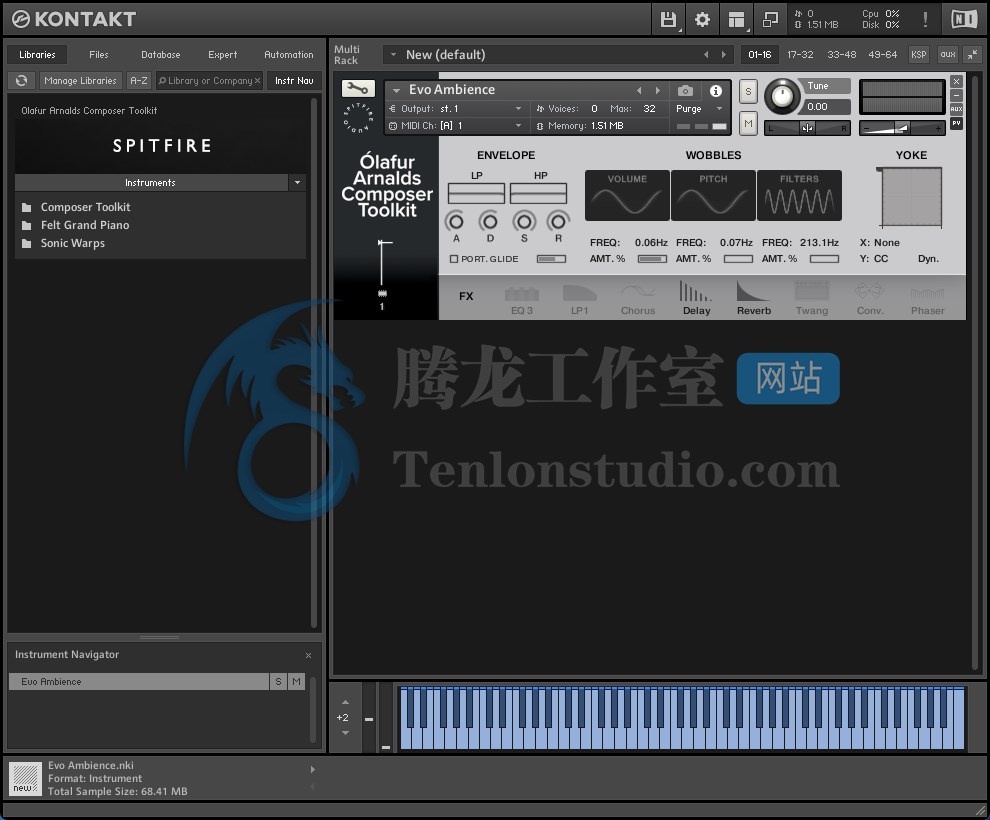Image resolution: width=990 pixels, height=820 pixels.
Task: Click the snapshot camera icon
Action: pos(685,90)
